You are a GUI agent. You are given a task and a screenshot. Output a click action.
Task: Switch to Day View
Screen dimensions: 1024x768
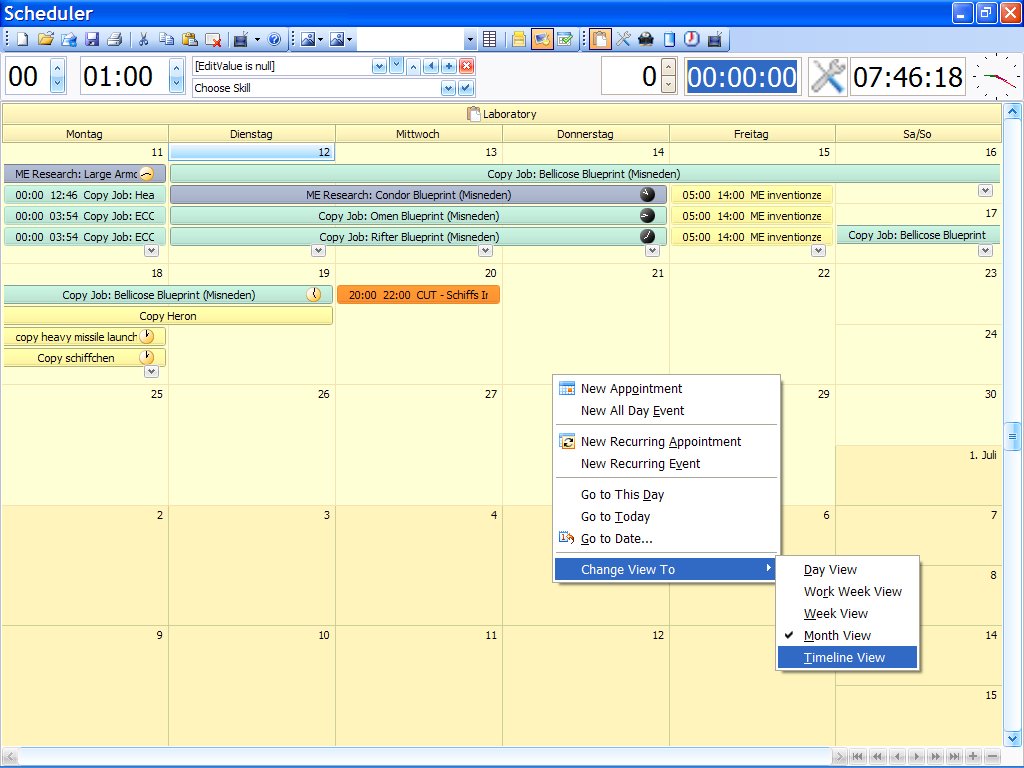[x=848, y=569]
